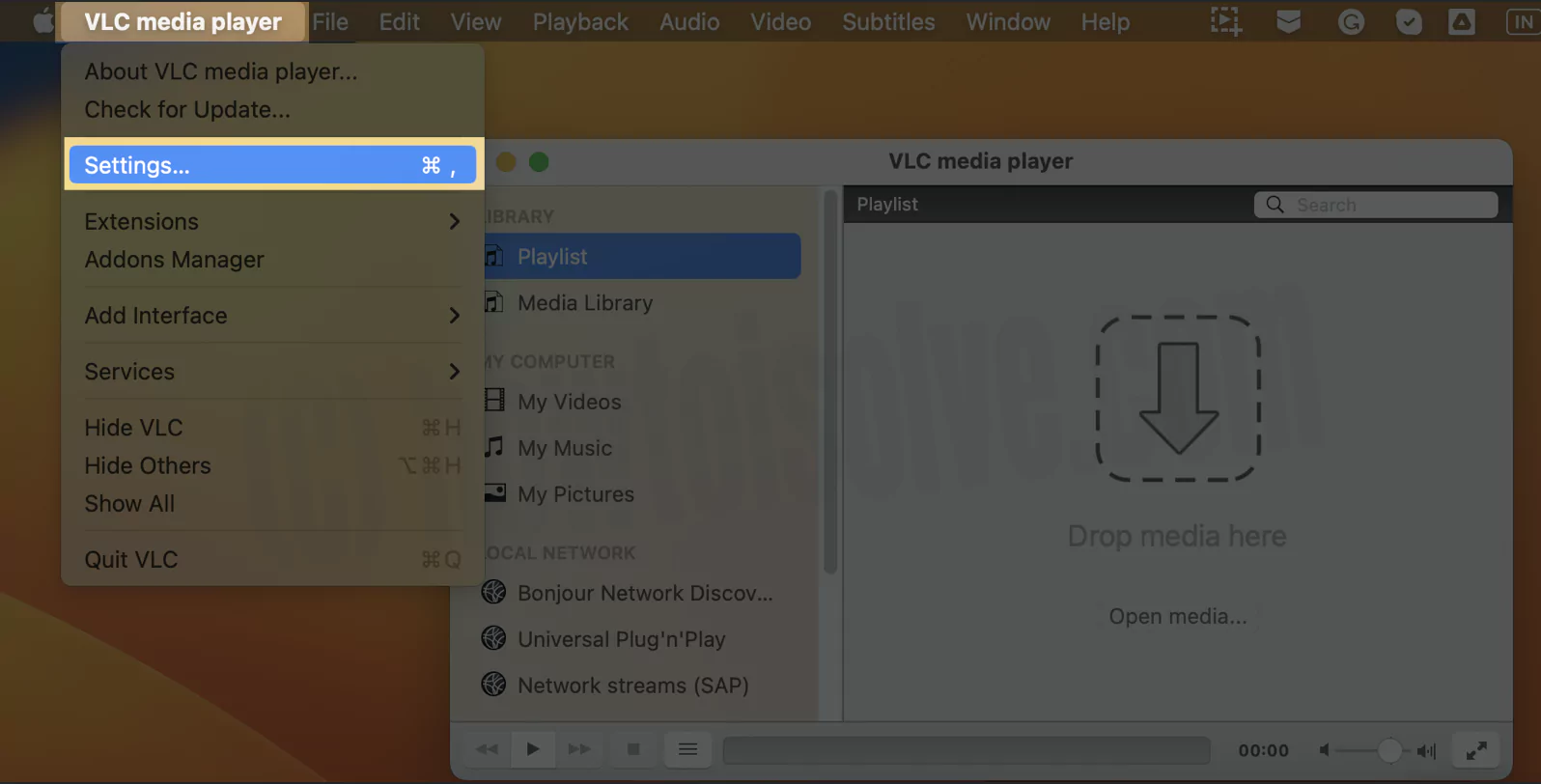This screenshot has width=1541, height=784.
Task: Choose Quit VLC menu item
Action: point(273,560)
